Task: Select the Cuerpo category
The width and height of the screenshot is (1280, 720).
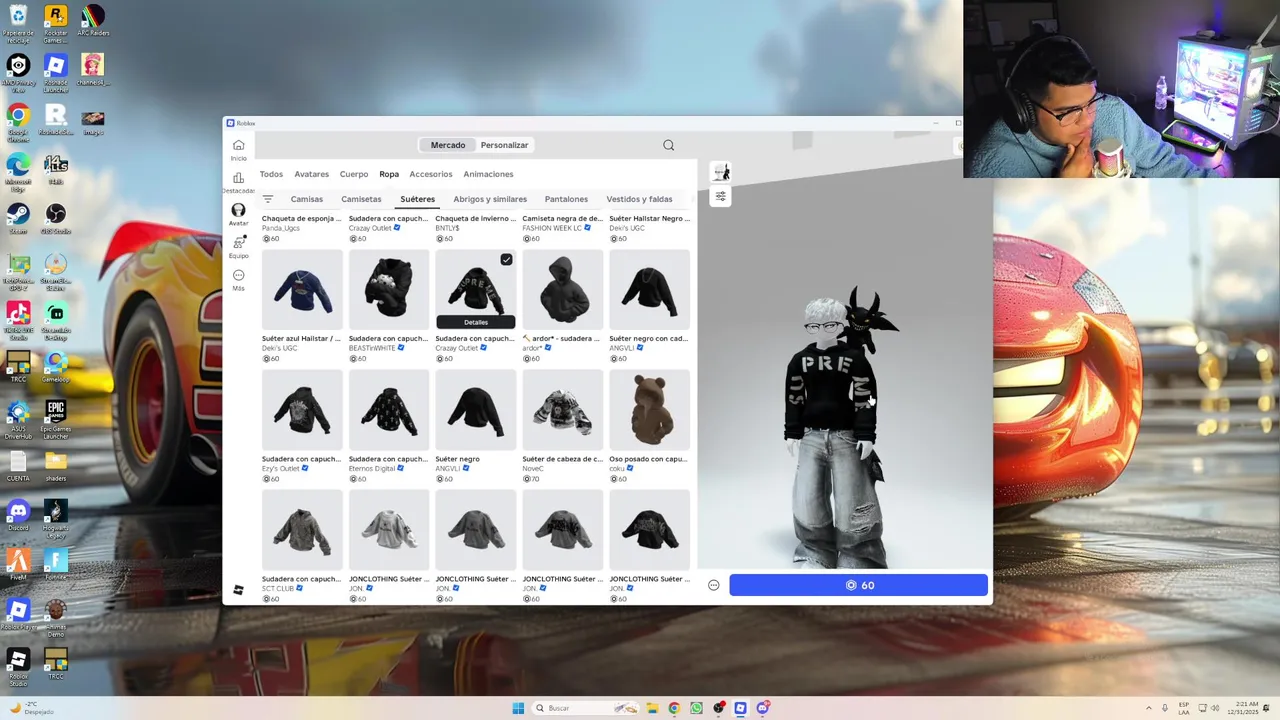Action: pos(354,174)
